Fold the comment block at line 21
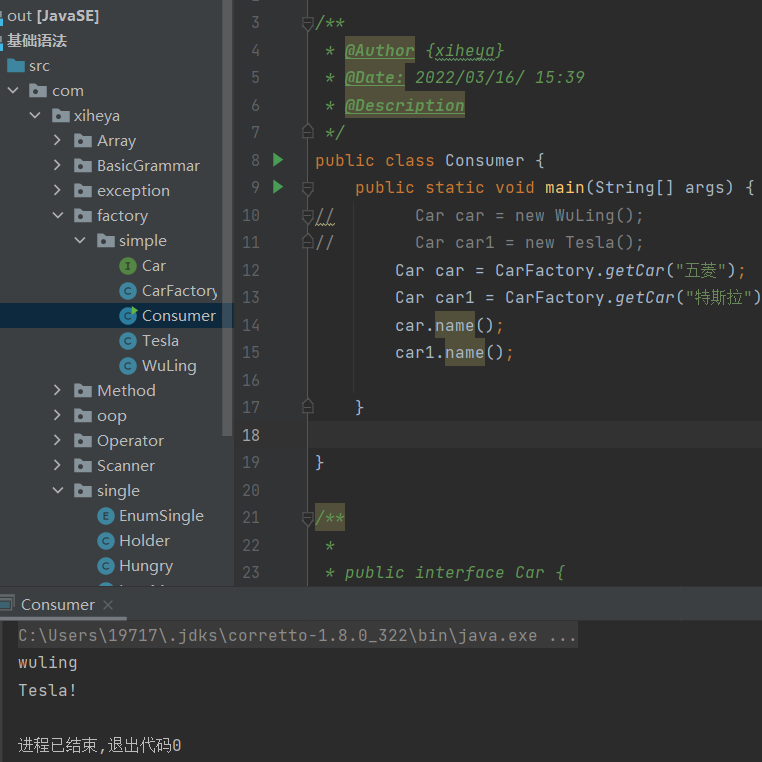 (x=307, y=518)
